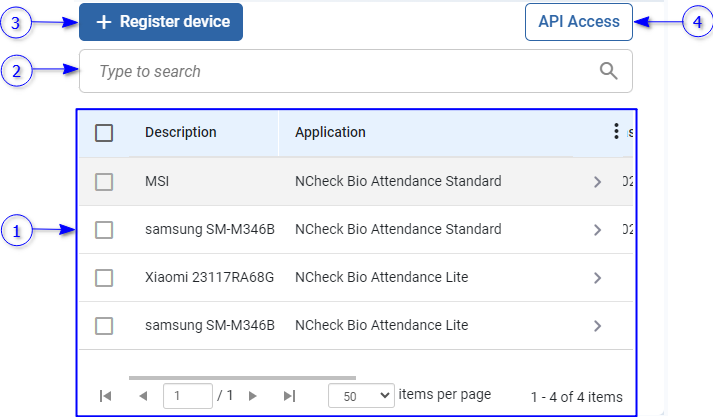
Task: Go to the first page of results
Action: pyautogui.click(x=105, y=396)
